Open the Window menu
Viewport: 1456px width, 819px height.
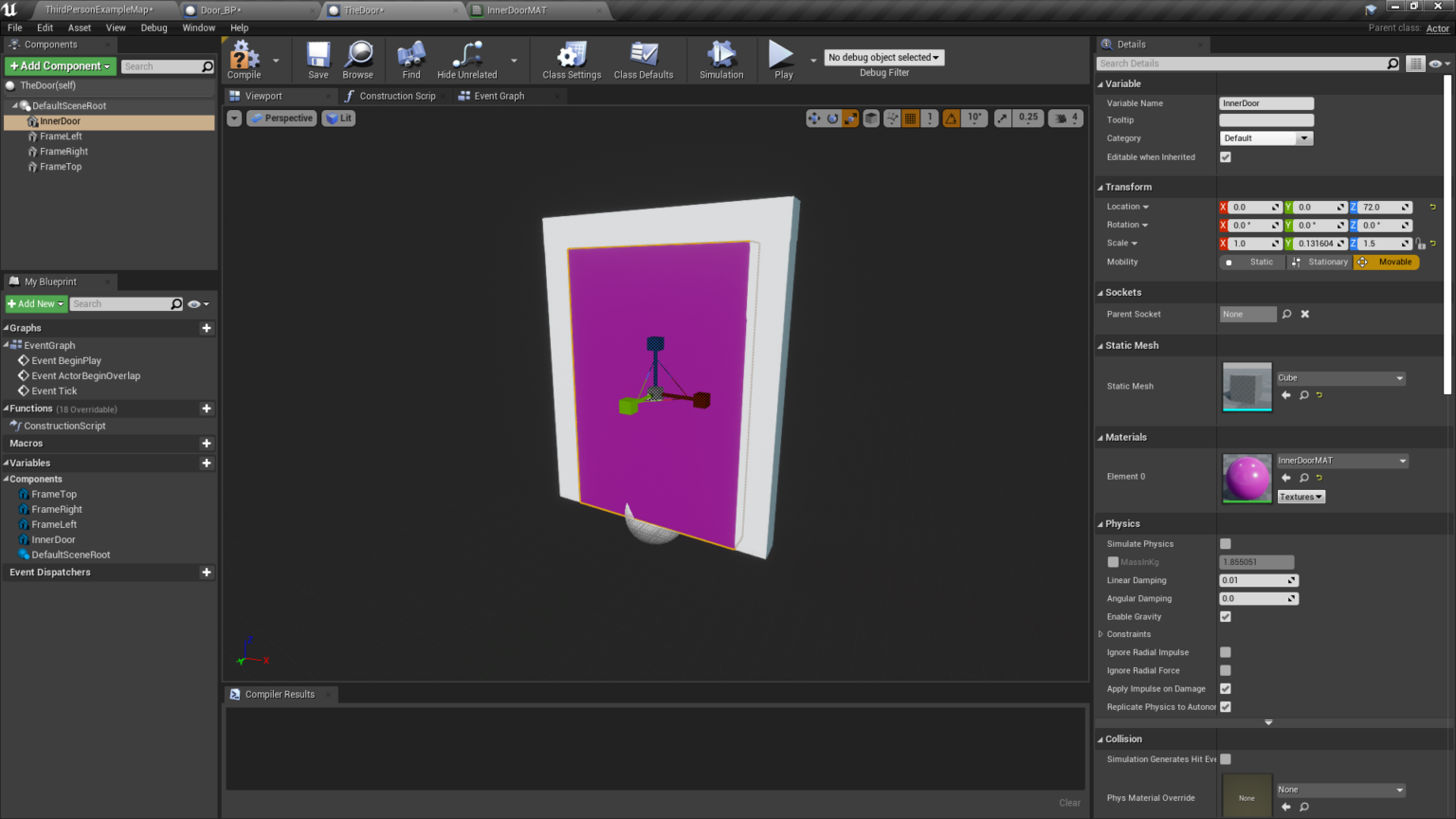198,27
